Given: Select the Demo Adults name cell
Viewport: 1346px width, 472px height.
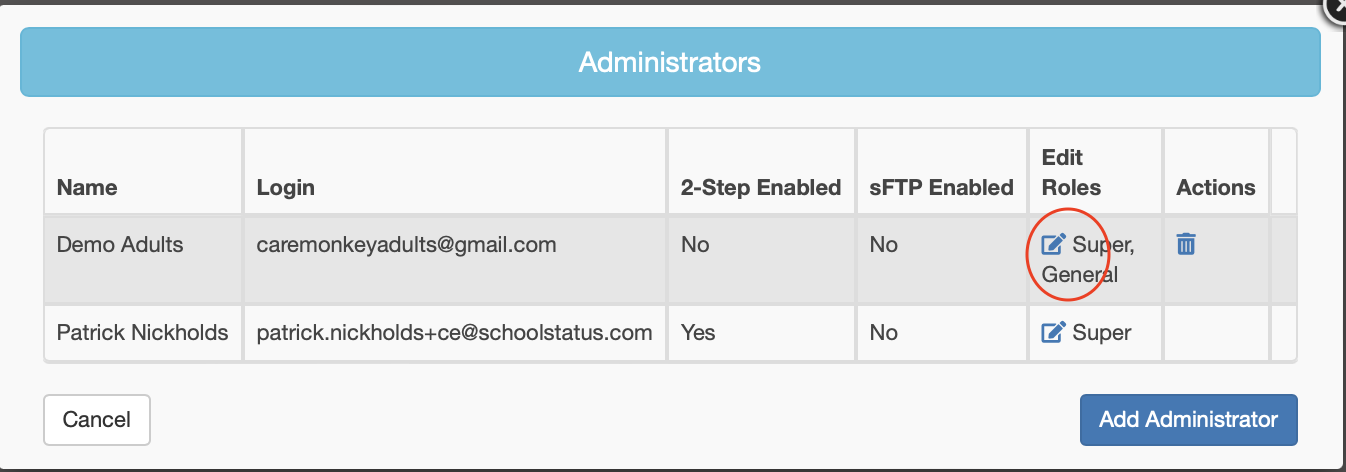Looking at the screenshot, I should click(120, 244).
